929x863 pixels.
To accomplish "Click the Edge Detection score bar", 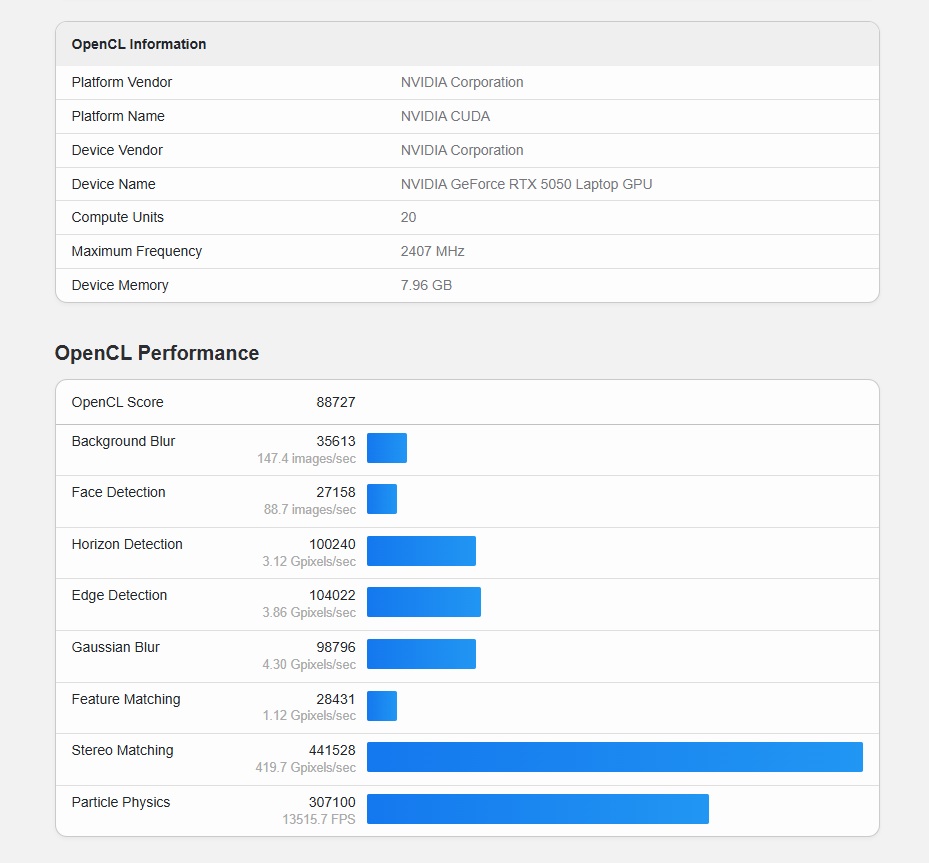I will 424,602.
